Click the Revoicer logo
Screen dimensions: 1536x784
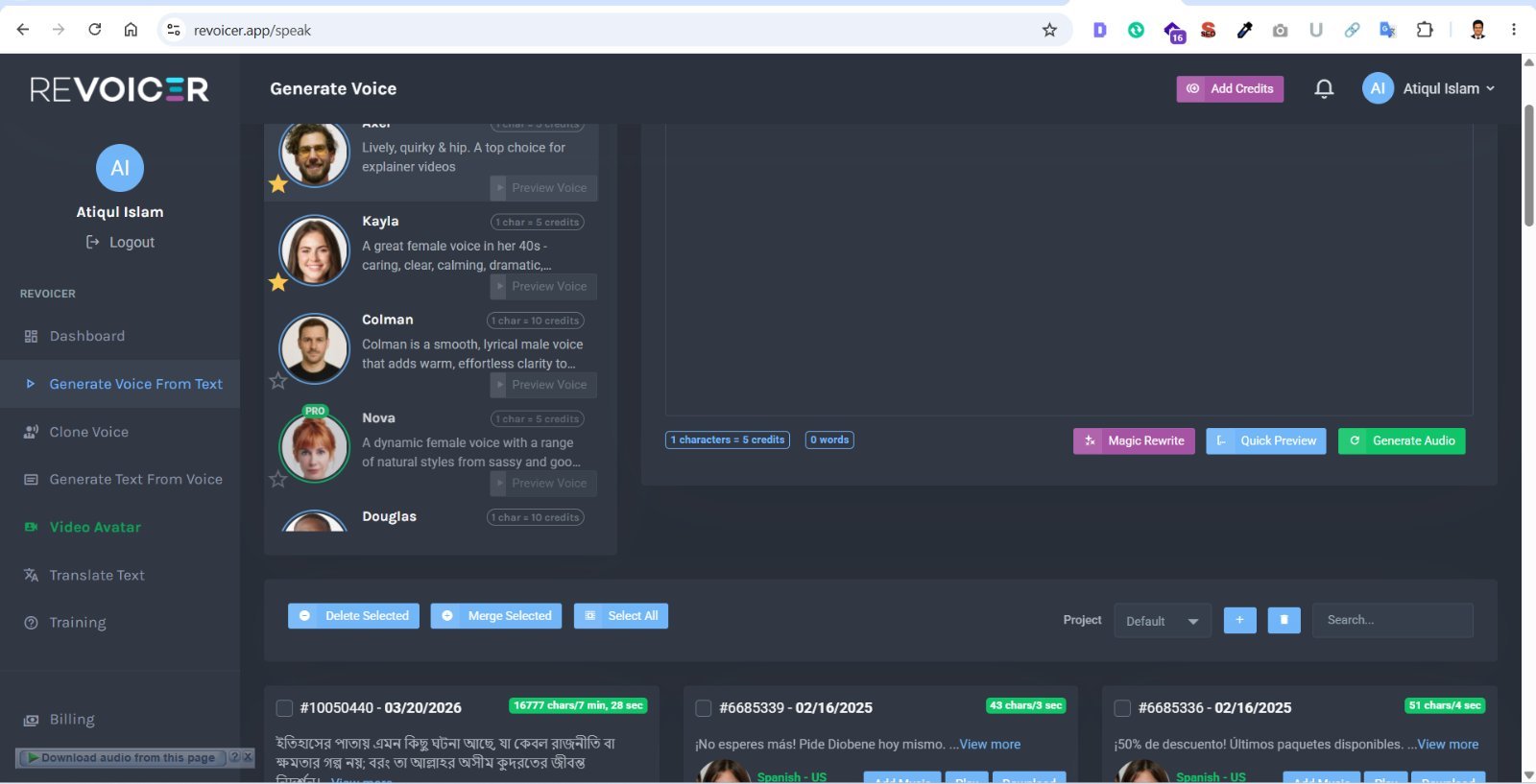[120, 89]
